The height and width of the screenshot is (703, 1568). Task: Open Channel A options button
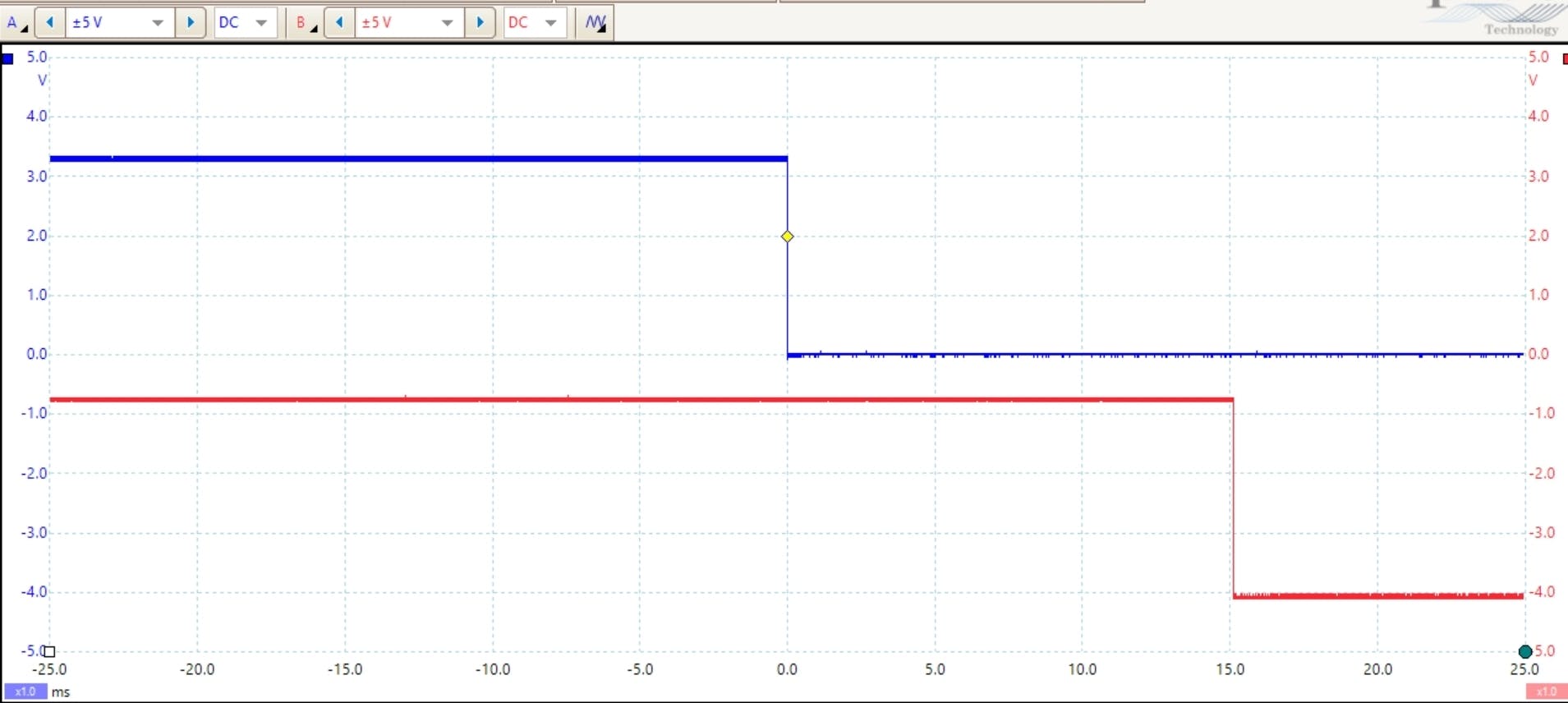(x=16, y=23)
